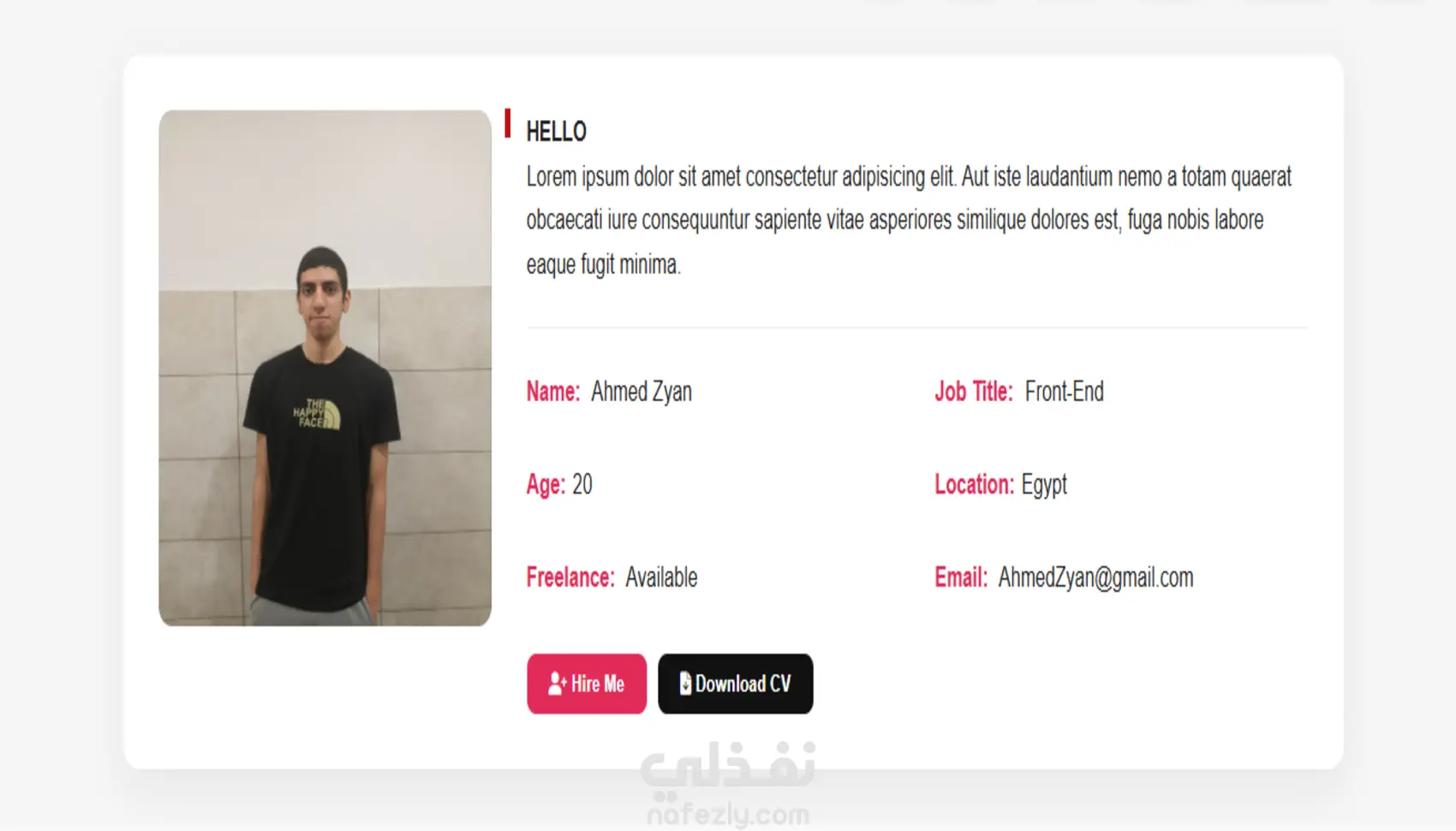This screenshot has height=831, width=1456.
Task: Click the add-user icon in Hire Me
Action: point(557,684)
